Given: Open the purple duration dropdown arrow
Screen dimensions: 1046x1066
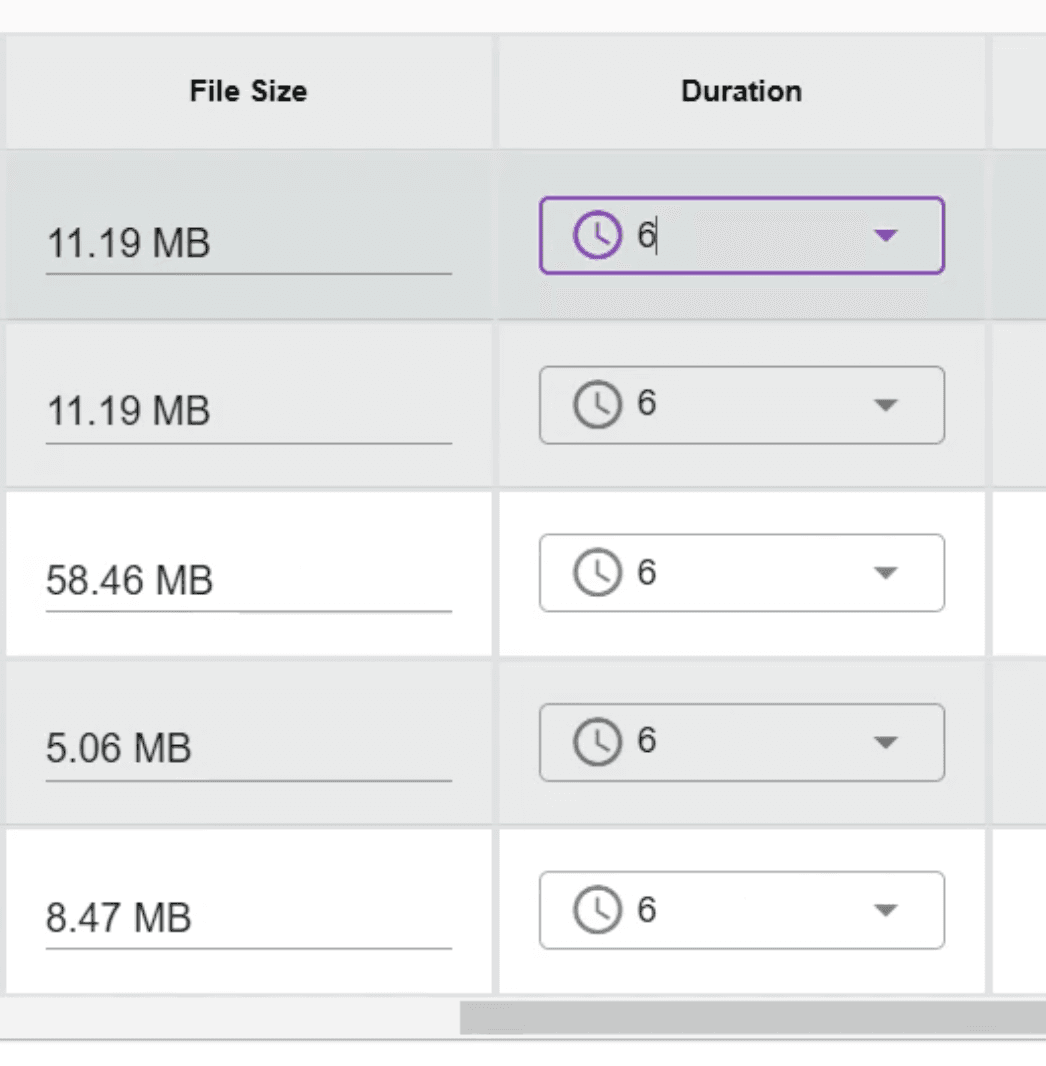Looking at the screenshot, I should pyautogui.click(x=886, y=235).
